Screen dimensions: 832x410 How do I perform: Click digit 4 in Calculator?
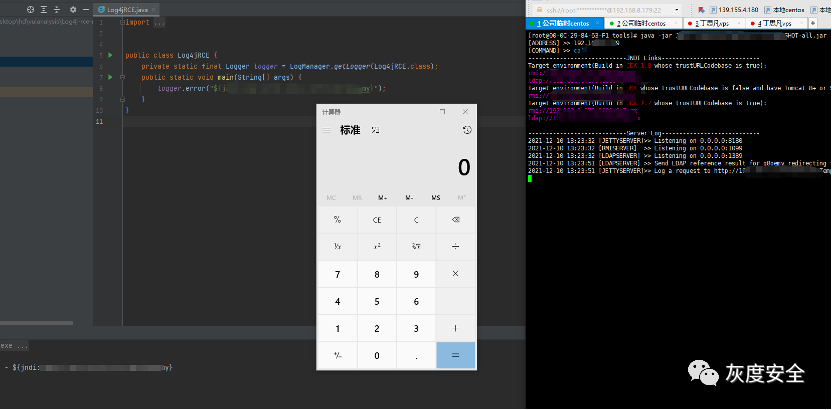point(337,301)
